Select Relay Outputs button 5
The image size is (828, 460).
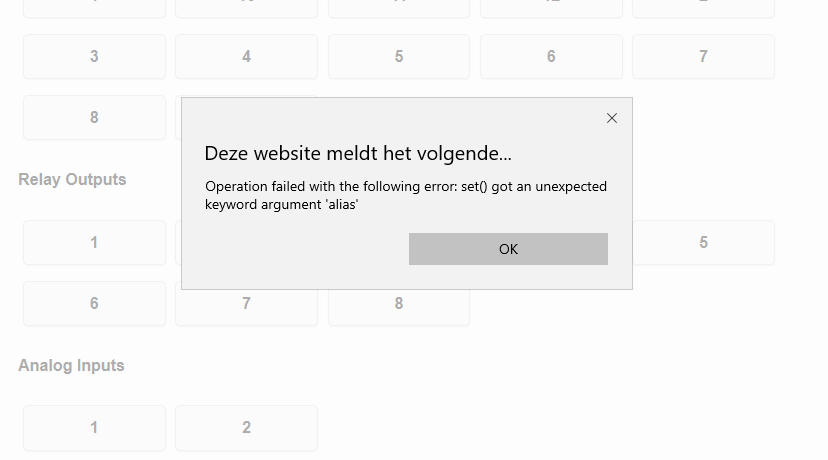703,242
